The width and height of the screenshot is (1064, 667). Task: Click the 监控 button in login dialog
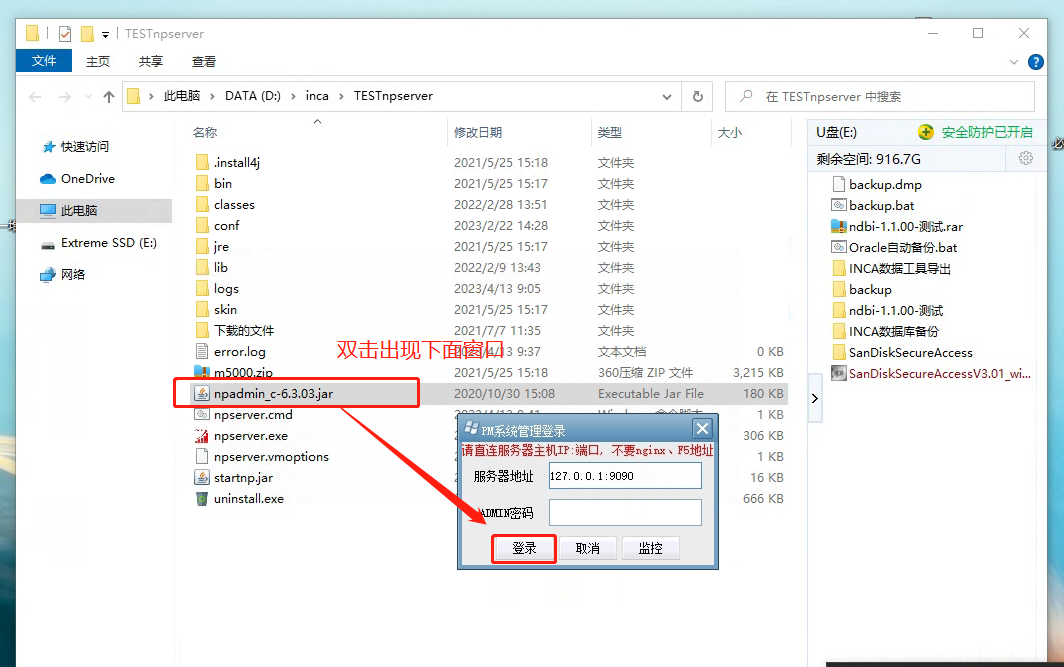click(x=651, y=548)
